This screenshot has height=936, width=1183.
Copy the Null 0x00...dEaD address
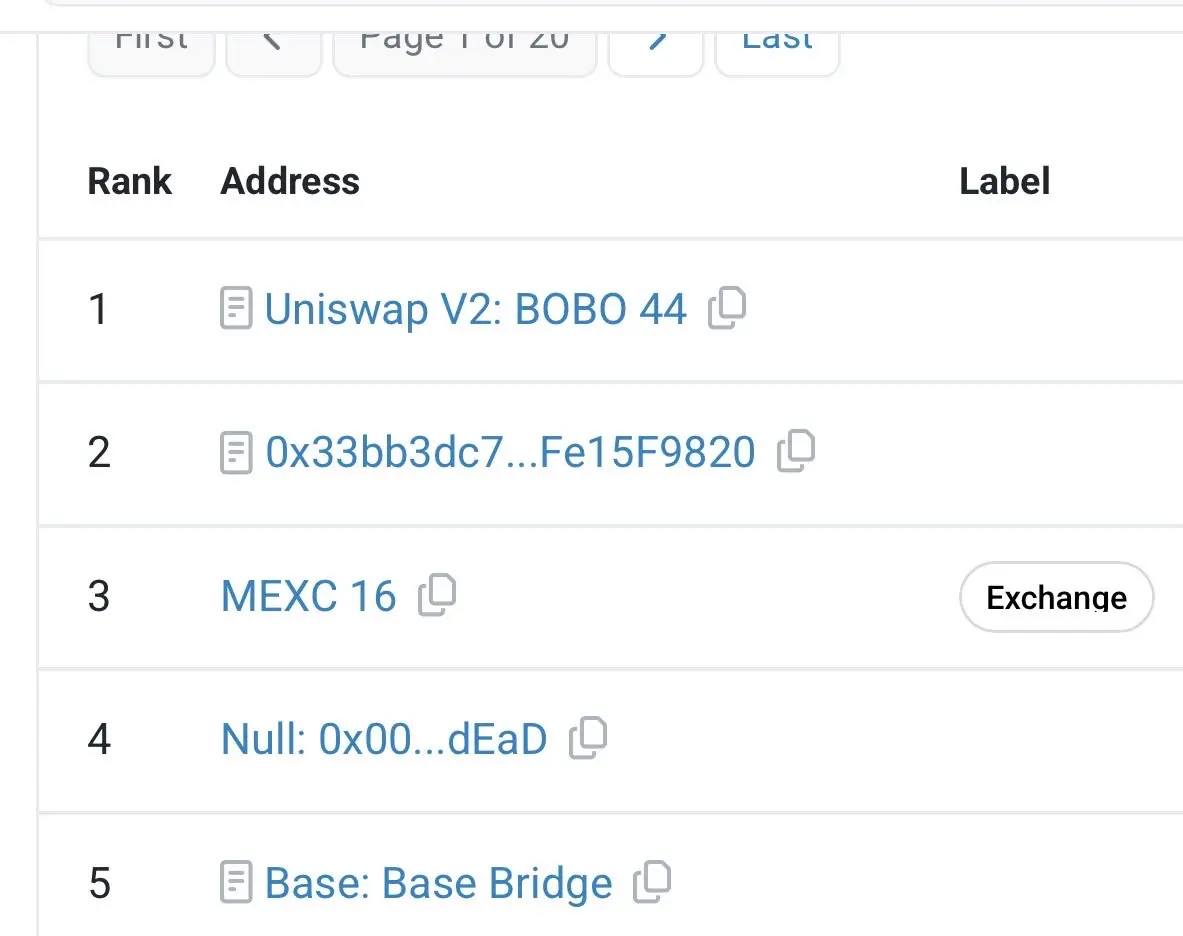pyautogui.click(x=588, y=739)
